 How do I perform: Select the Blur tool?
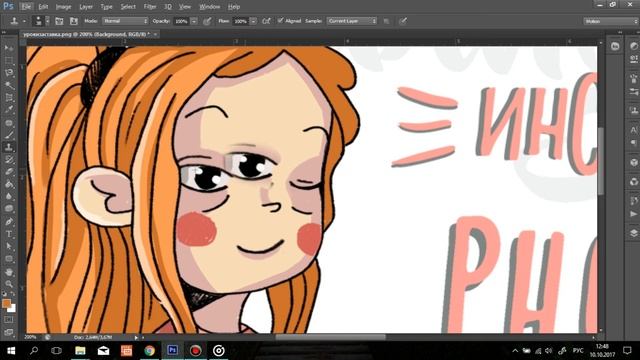[9, 196]
